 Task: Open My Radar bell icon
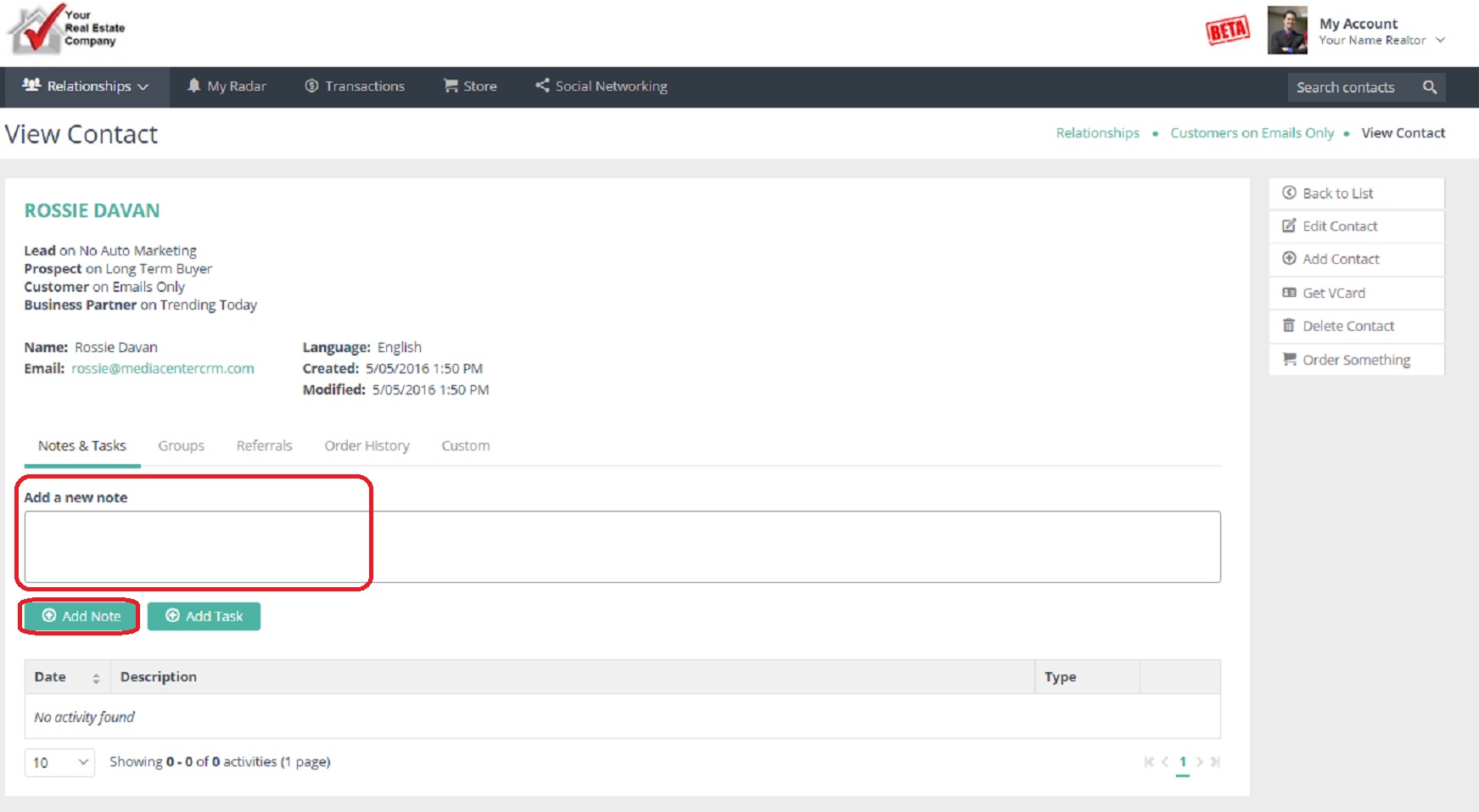pos(194,86)
